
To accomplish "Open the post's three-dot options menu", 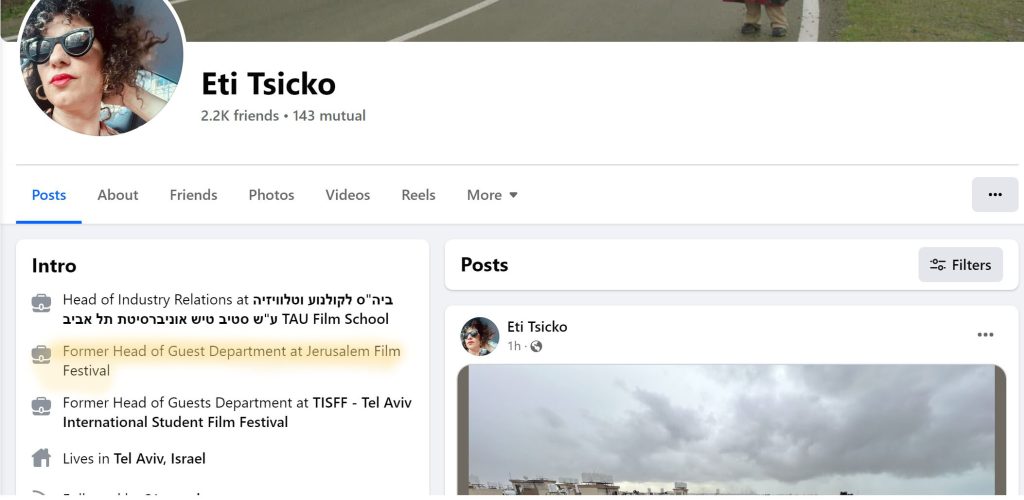I will coord(985,335).
